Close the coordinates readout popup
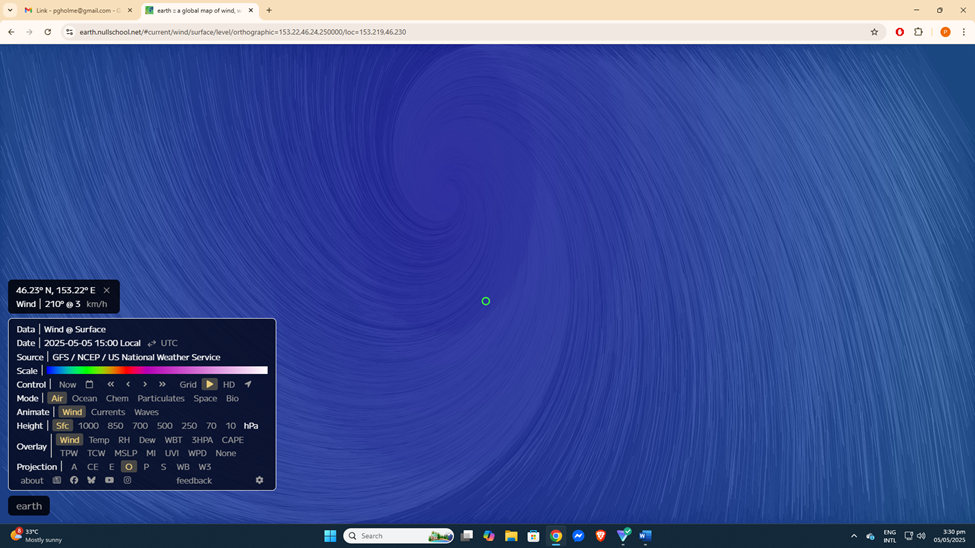Screen dimensions: 975x548 pos(107,290)
